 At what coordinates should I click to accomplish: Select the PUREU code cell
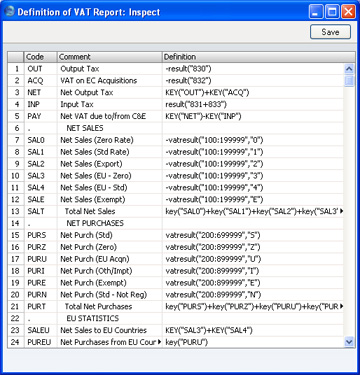point(41,342)
